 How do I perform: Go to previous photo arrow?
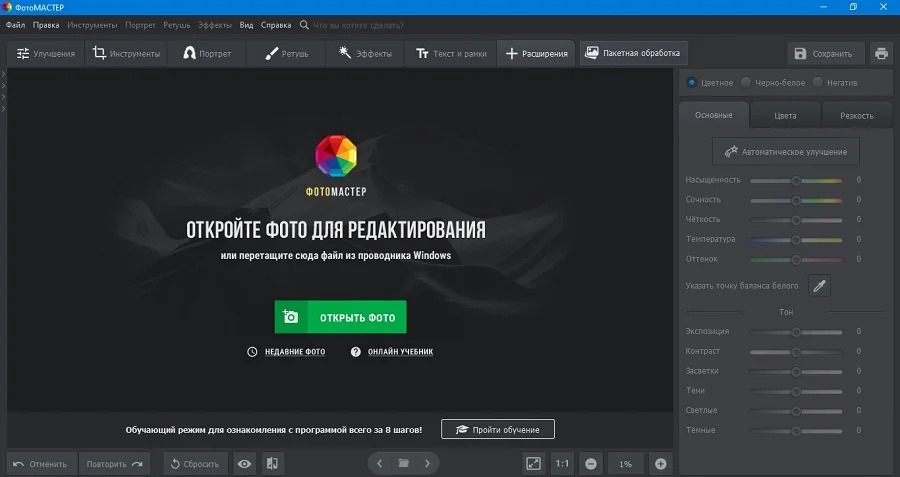tap(379, 463)
